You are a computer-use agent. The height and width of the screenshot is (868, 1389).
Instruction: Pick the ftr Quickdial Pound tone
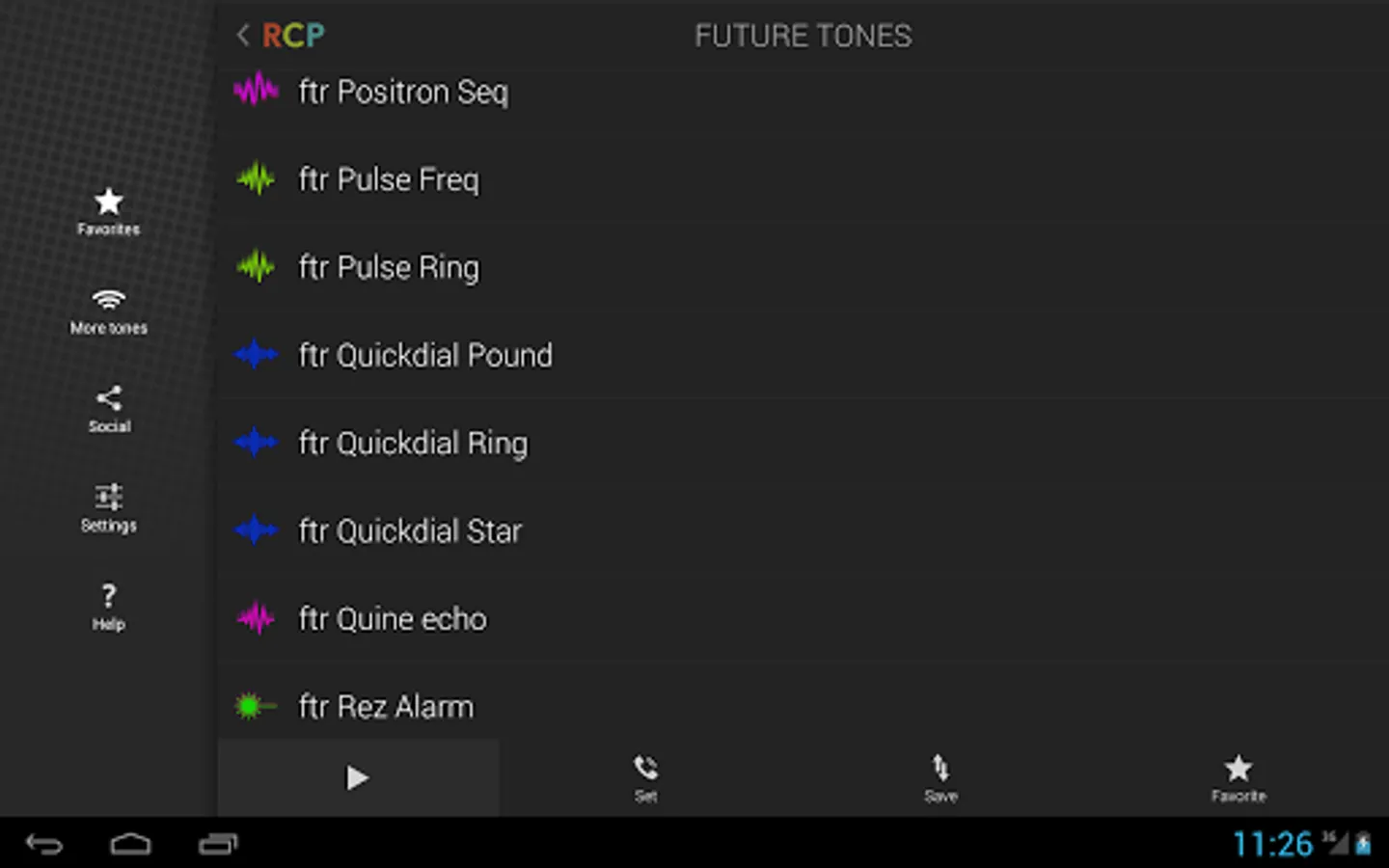(x=425, y=355)
